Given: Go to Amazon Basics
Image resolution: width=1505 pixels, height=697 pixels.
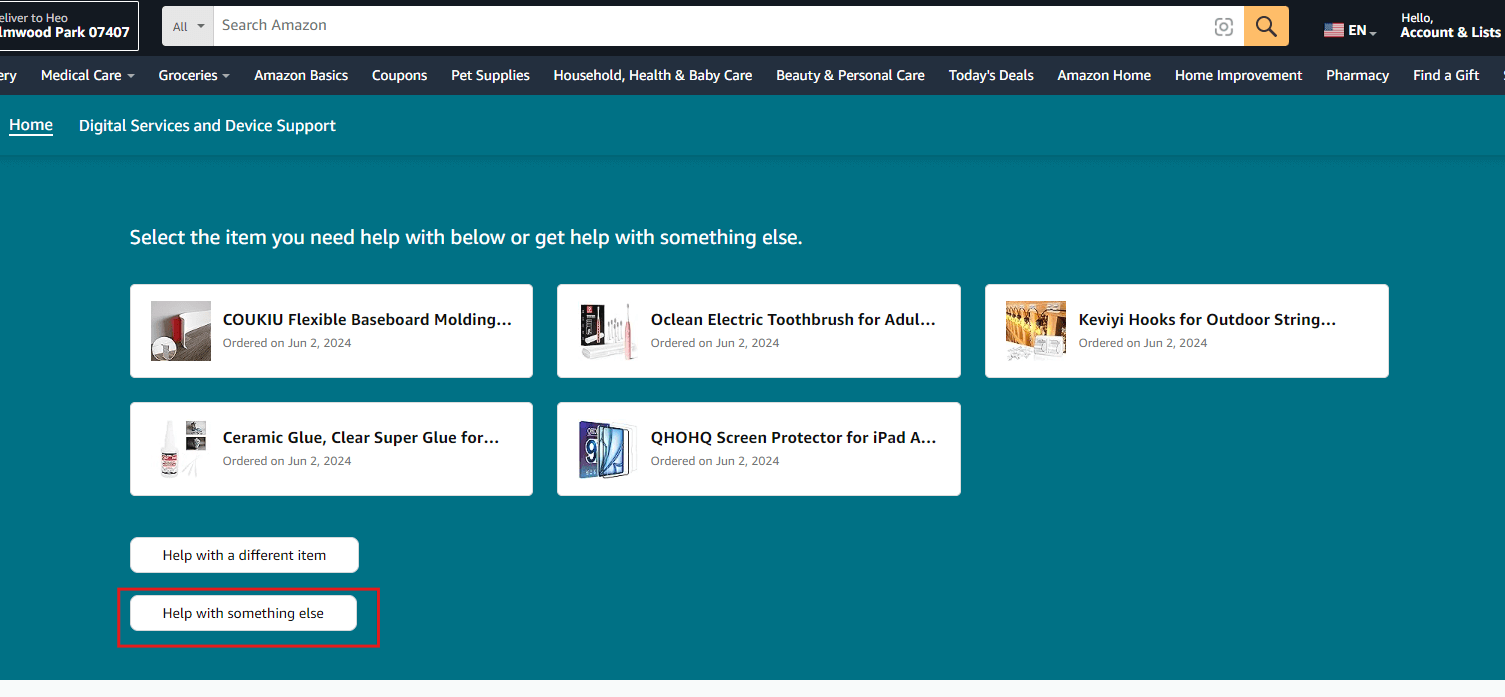Looking at the screenshot, I should (301, 75).
